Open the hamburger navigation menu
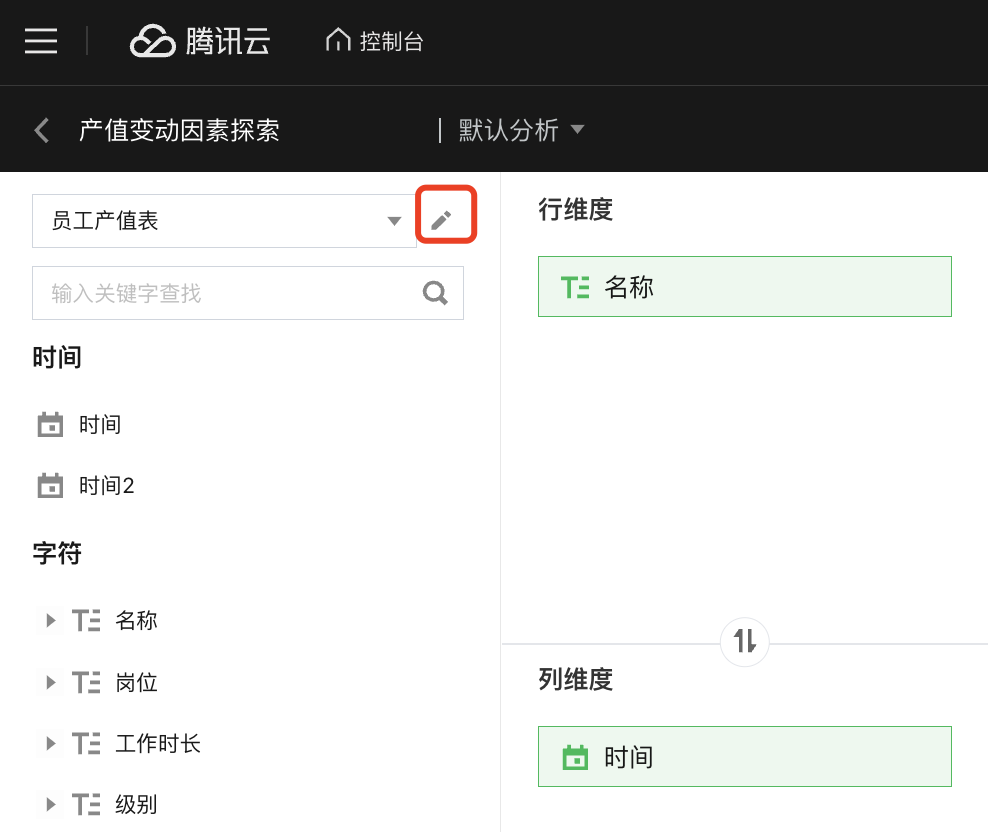The image size is (988, 832). click(41, 41)
